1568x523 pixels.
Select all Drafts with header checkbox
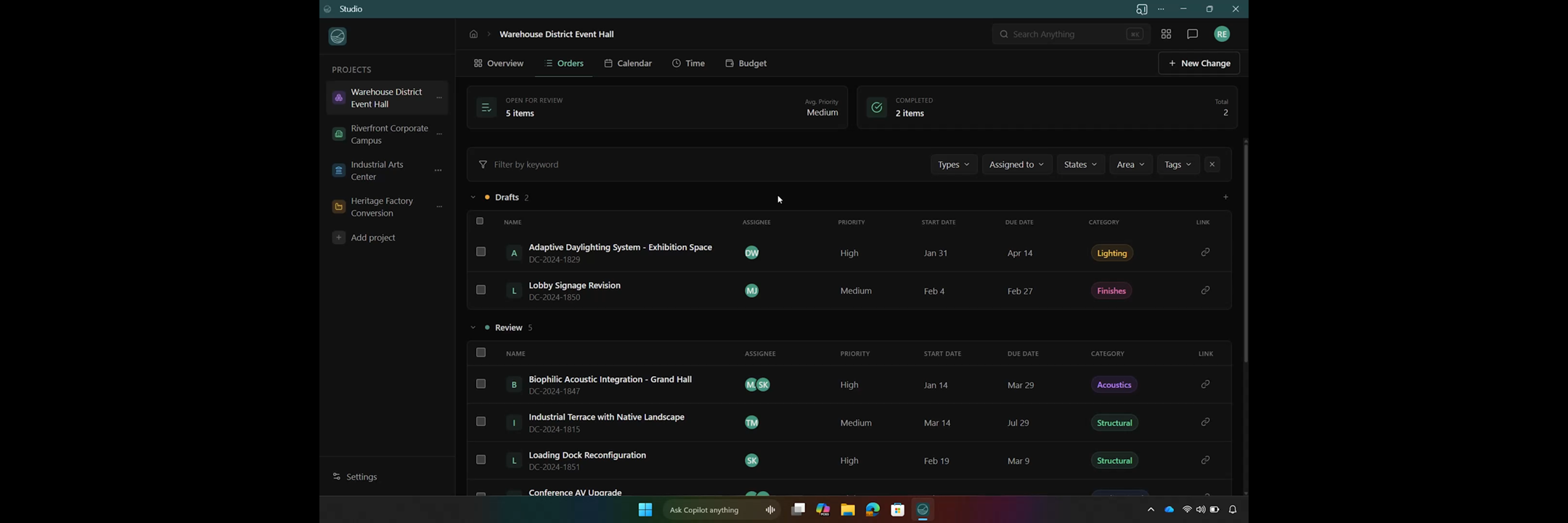[x=480, y=221]
